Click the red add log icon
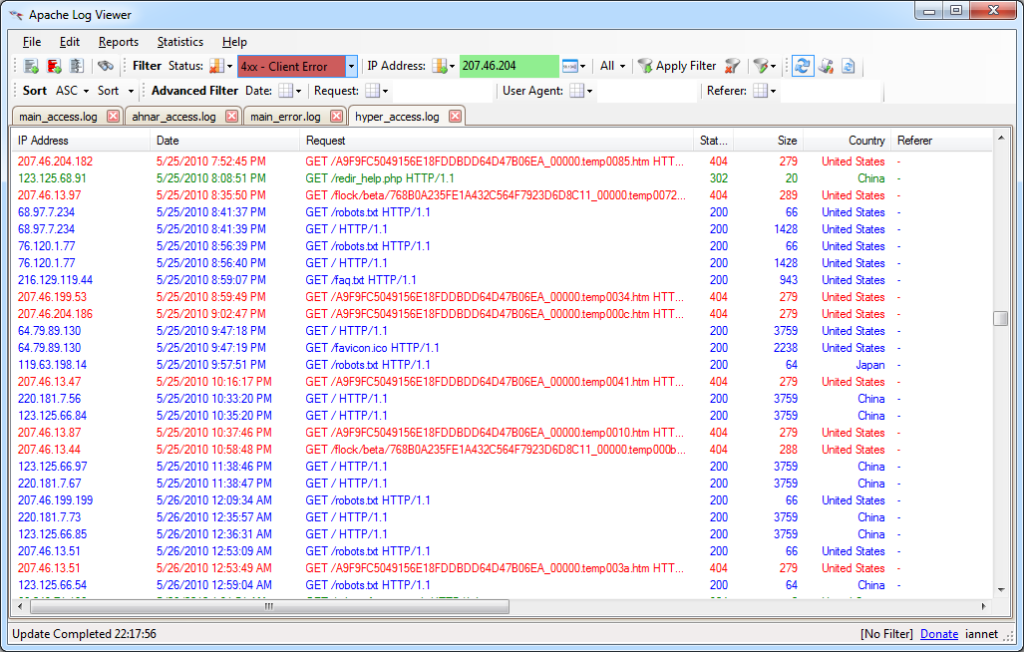This screenshot has width=1024, height=652. click(x=54, y=66)
